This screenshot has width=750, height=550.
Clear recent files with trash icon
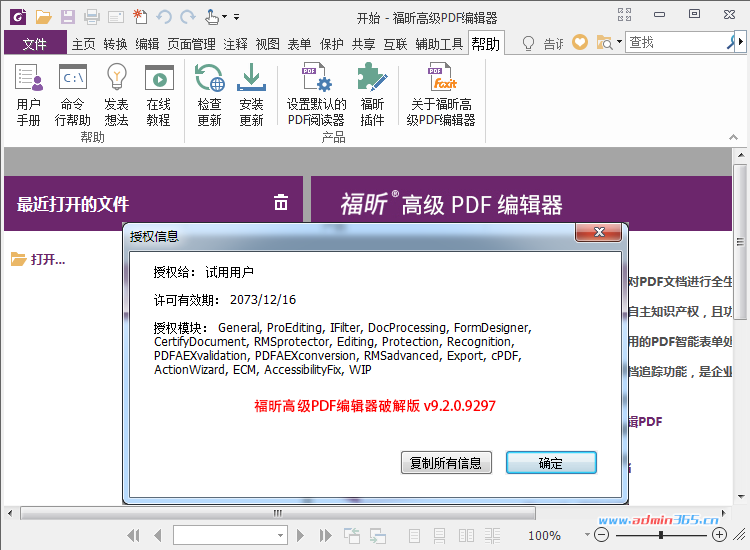pos(281,203)
